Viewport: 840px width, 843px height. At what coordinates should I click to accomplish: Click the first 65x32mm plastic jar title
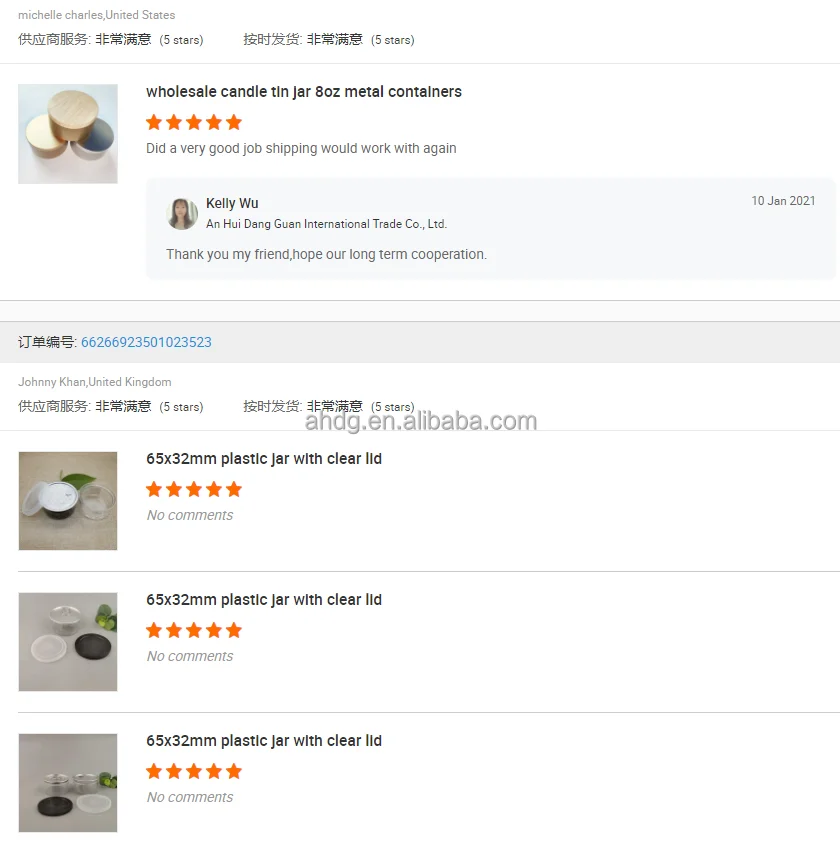[264, 459]
